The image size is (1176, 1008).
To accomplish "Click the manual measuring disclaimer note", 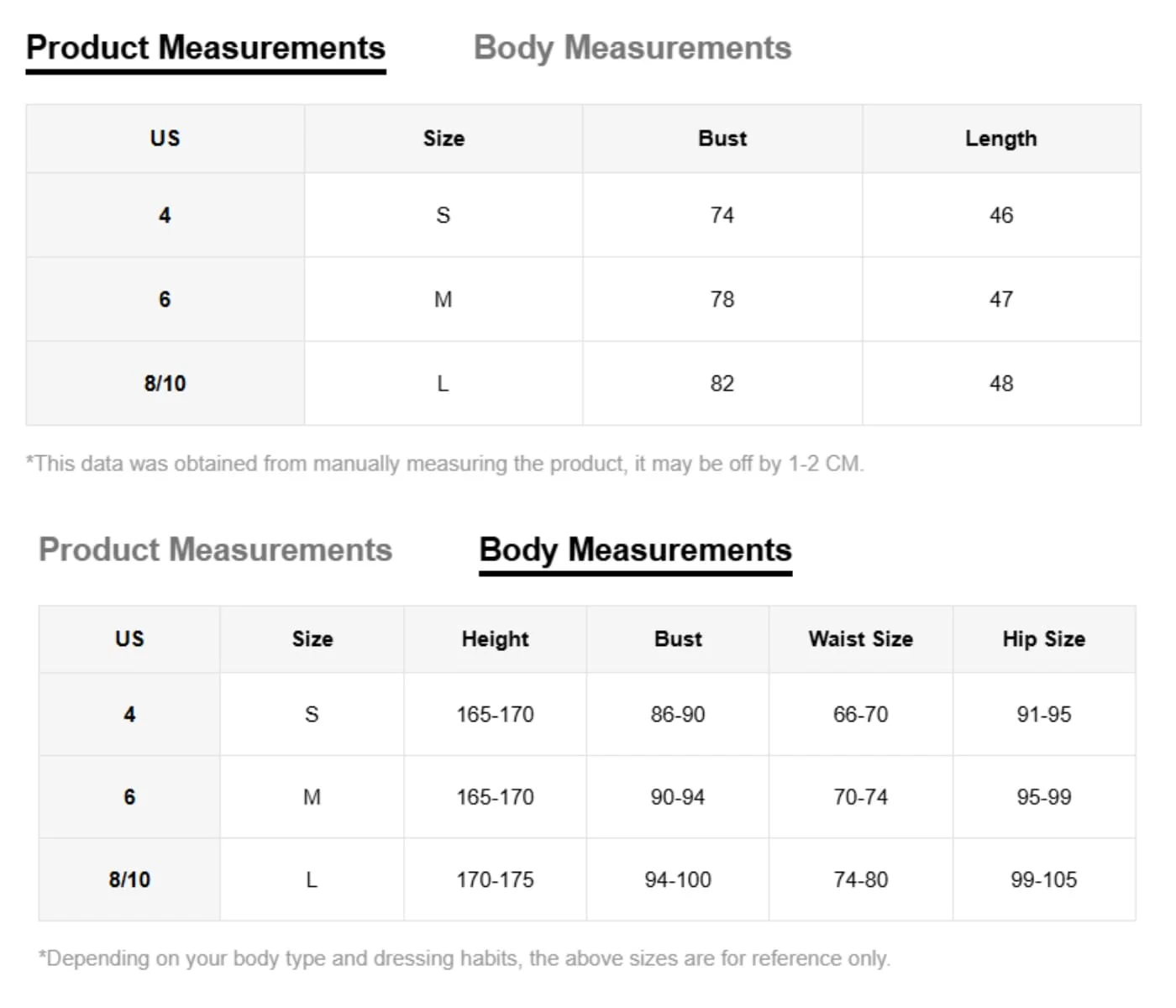I will [445, 464].
